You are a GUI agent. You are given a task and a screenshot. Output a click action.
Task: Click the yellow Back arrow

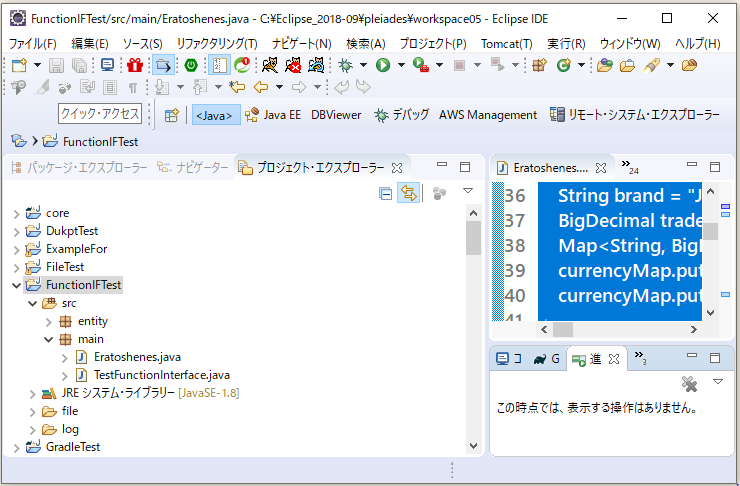(261, 87)
